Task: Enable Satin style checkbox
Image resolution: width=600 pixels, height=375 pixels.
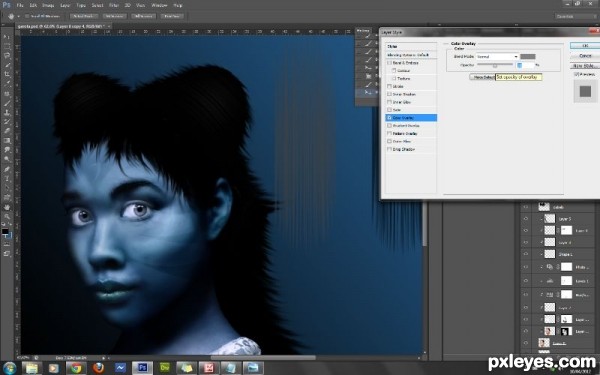Action: point(390,110)
